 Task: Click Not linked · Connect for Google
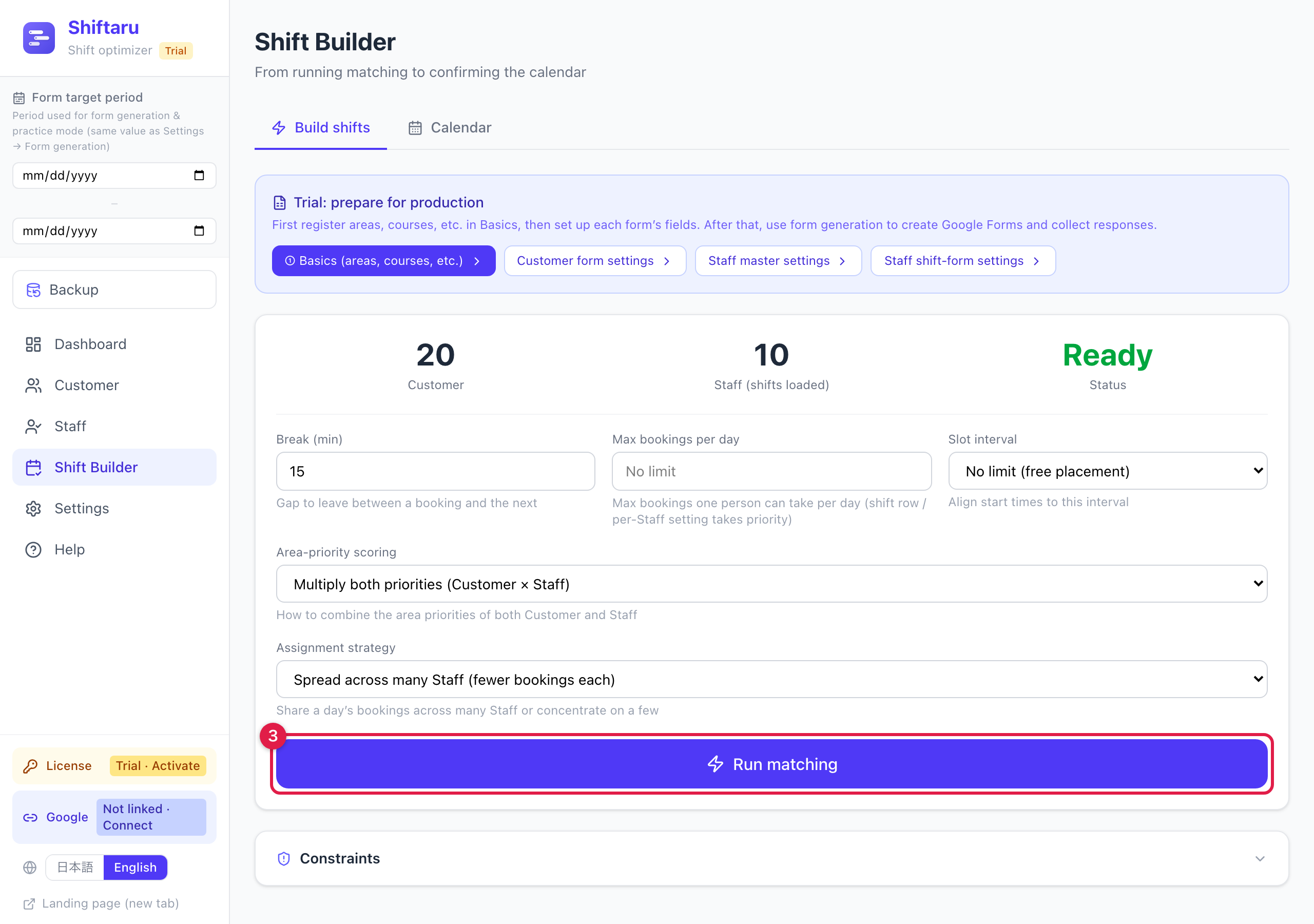click(x=151, y=818)
